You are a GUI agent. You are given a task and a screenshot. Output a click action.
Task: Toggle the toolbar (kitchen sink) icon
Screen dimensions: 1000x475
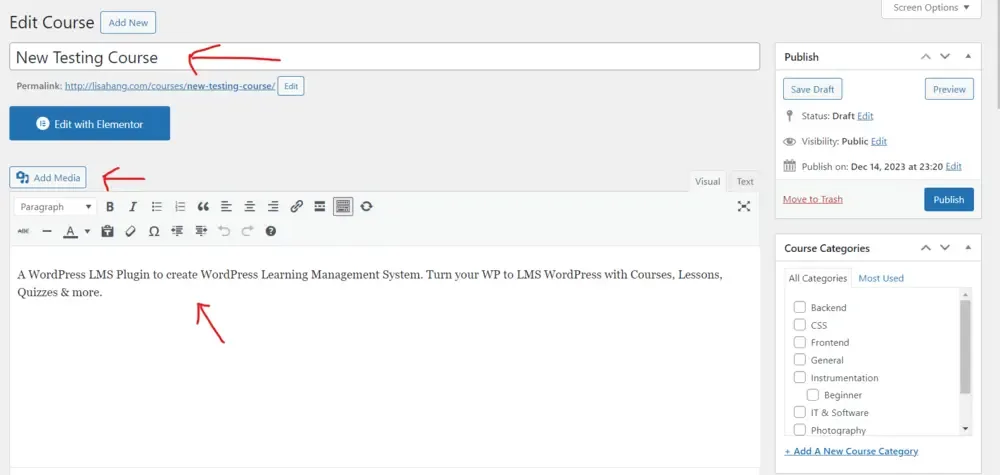[343, 207]
